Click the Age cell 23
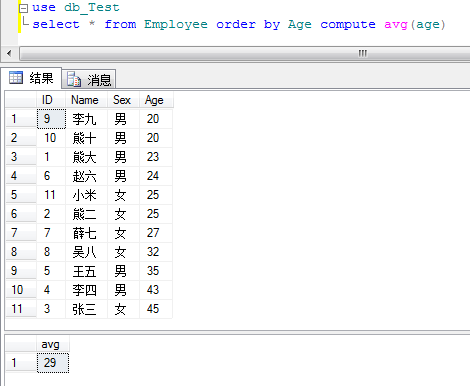470x386 pixels. tap(156, 157)
